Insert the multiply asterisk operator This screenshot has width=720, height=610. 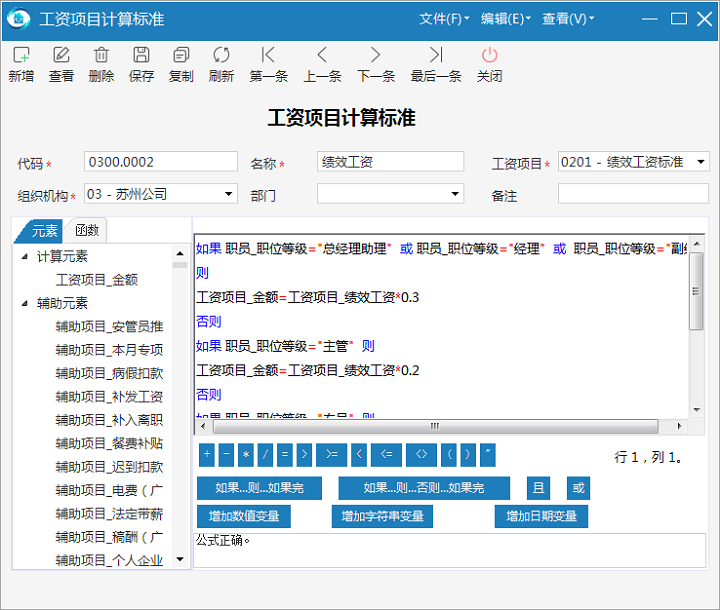[x=246, y=455]
